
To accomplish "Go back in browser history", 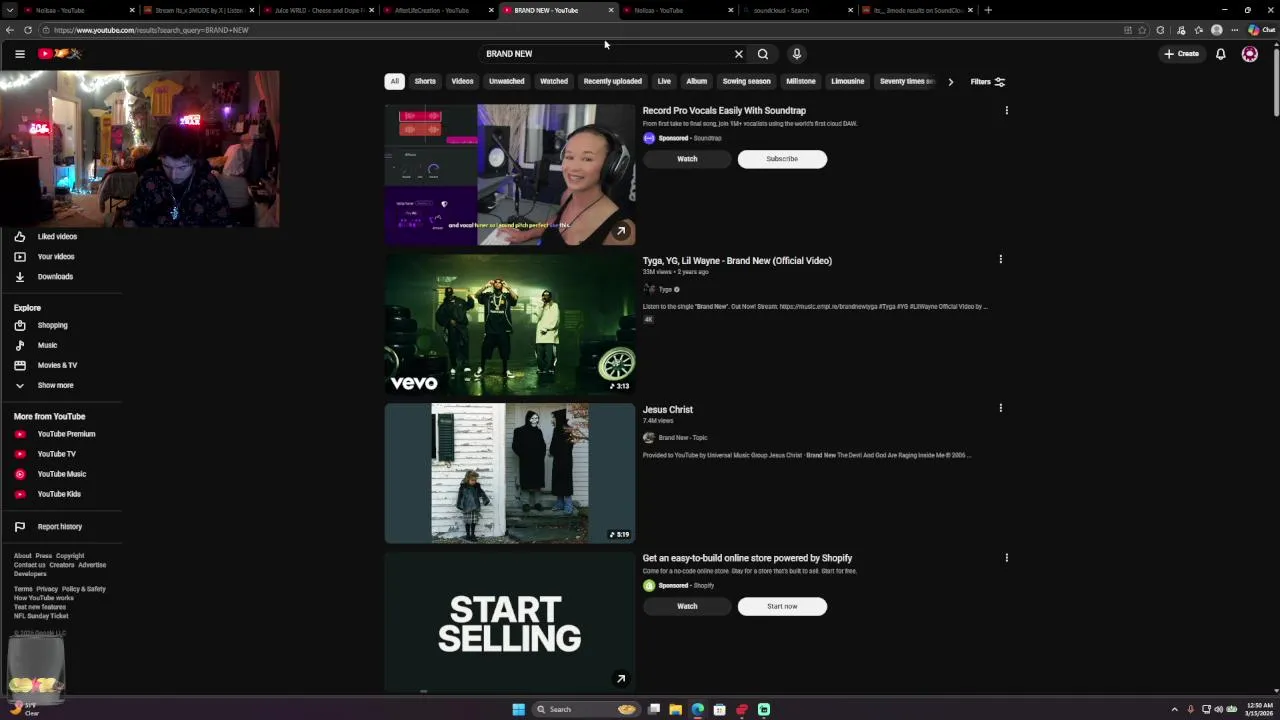I will [x=10, y=30].
